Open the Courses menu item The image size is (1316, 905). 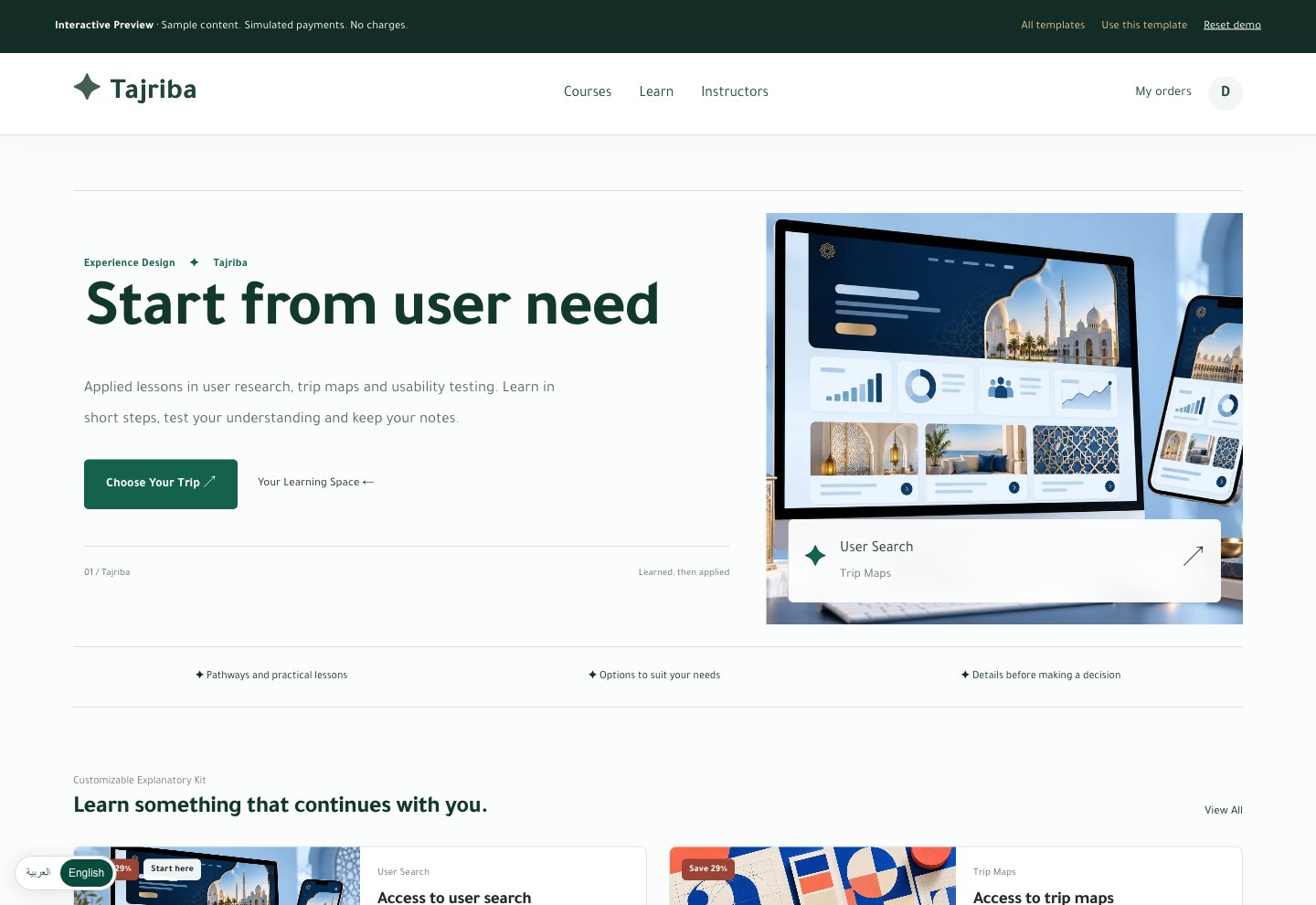coord(588,91)
